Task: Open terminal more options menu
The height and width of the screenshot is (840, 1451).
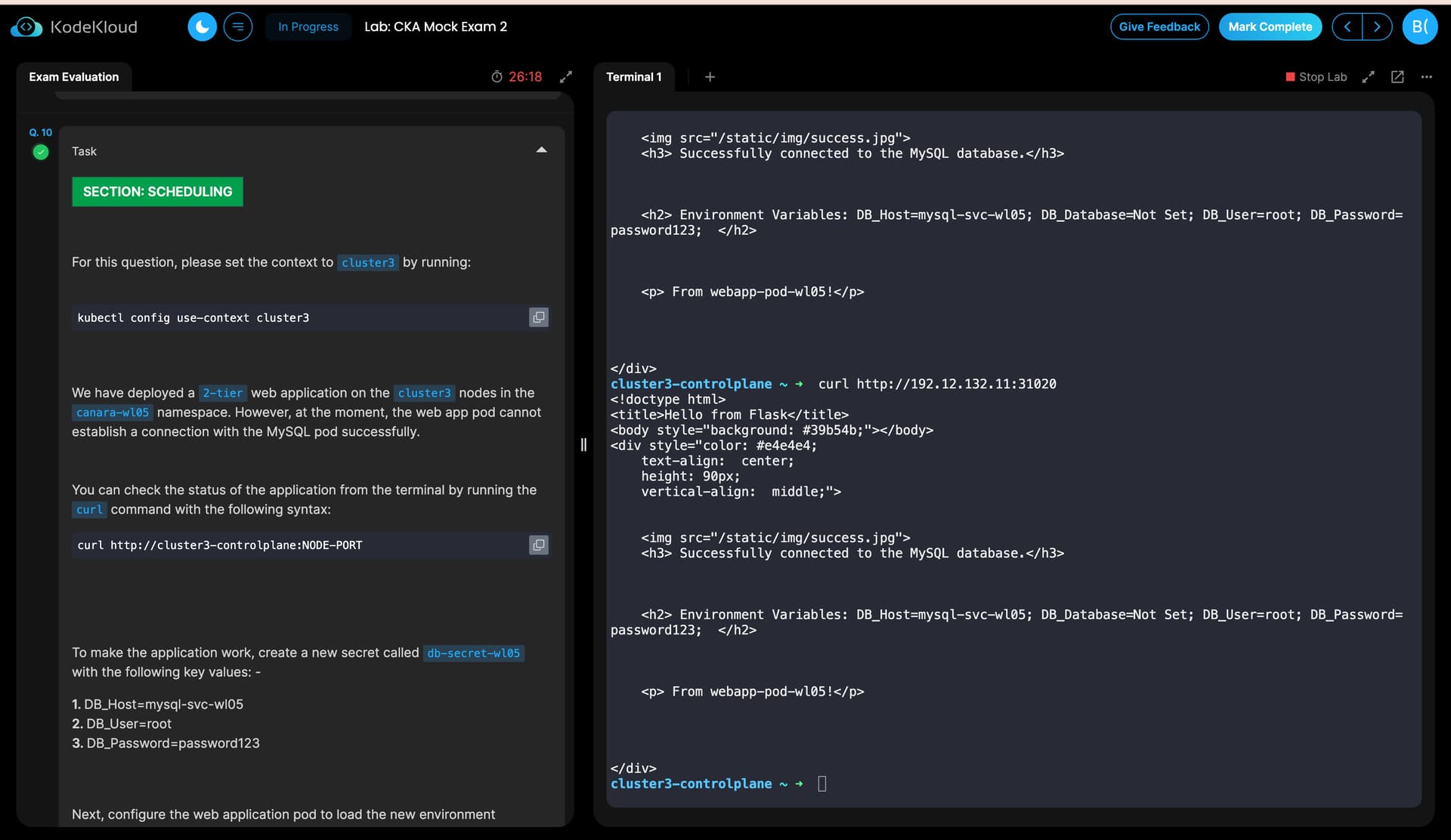Action: click(1426, 77)
